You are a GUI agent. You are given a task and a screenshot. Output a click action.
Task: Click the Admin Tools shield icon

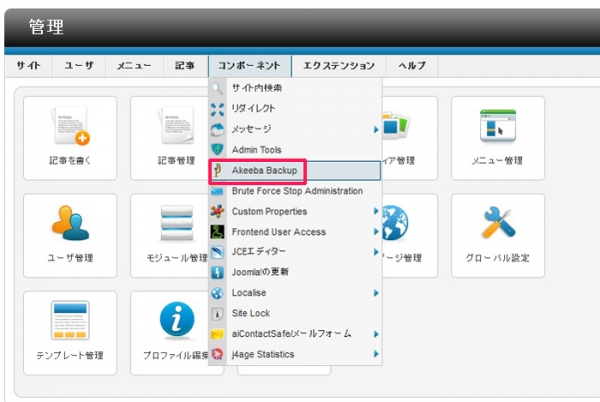(x=217, y=150)
